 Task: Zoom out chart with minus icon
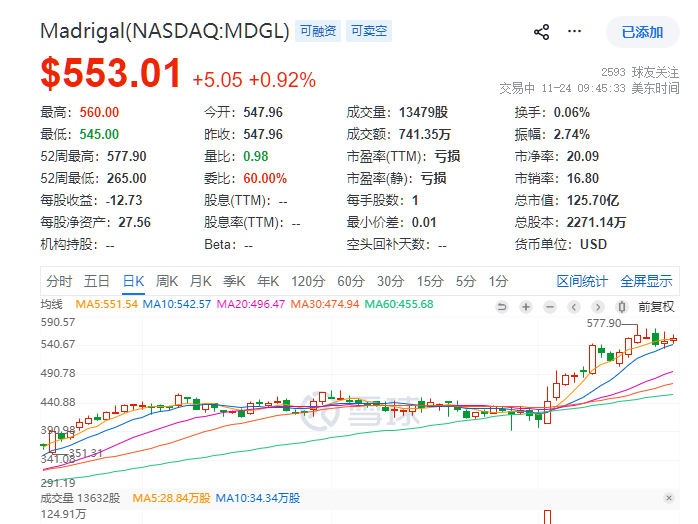pyautogui.click(x=550, y=307)
